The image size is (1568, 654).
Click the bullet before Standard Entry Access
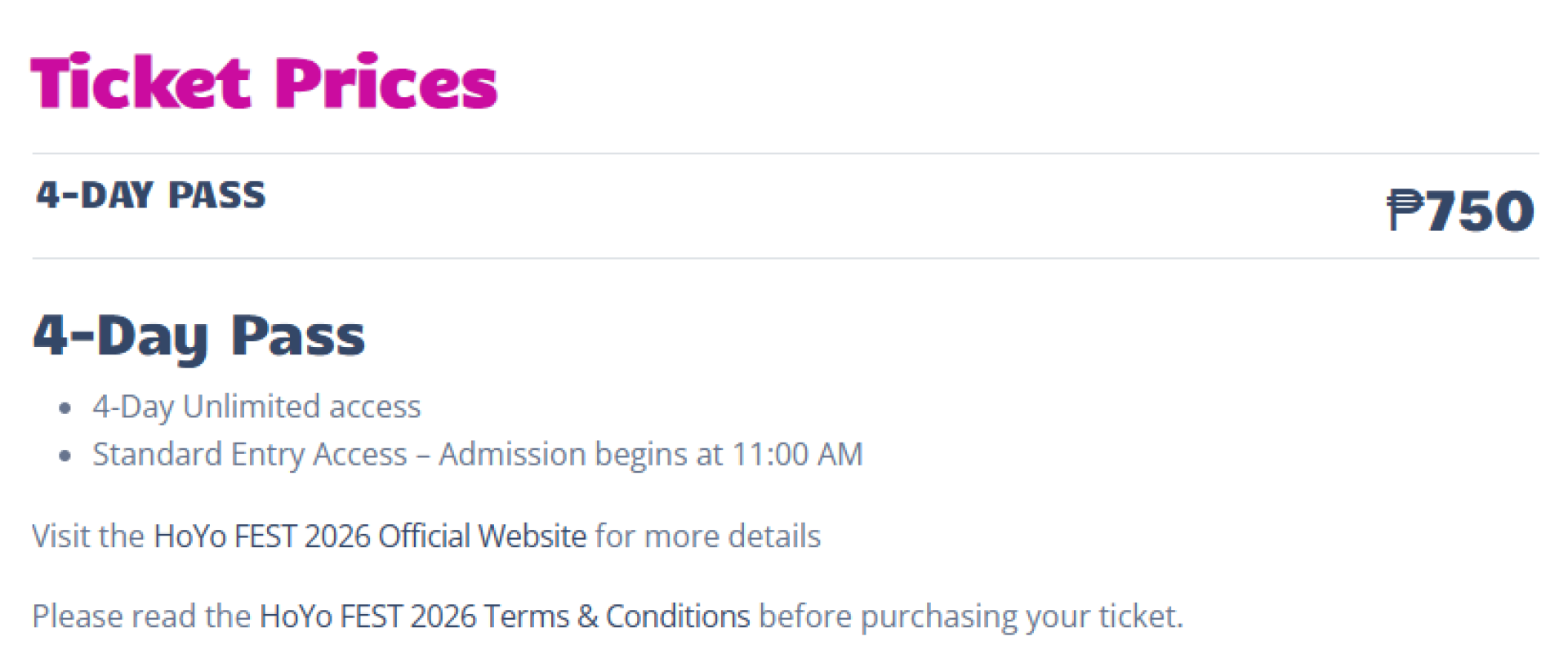point(65,456)
